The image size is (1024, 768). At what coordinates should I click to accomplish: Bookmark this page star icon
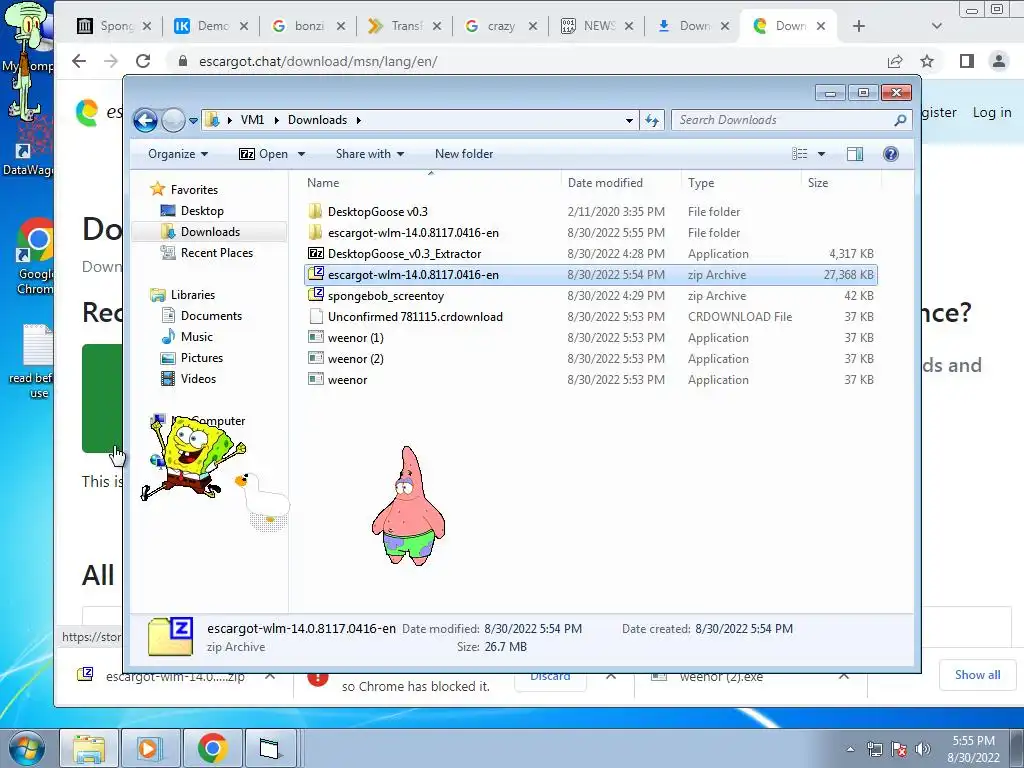coord(927,61)
